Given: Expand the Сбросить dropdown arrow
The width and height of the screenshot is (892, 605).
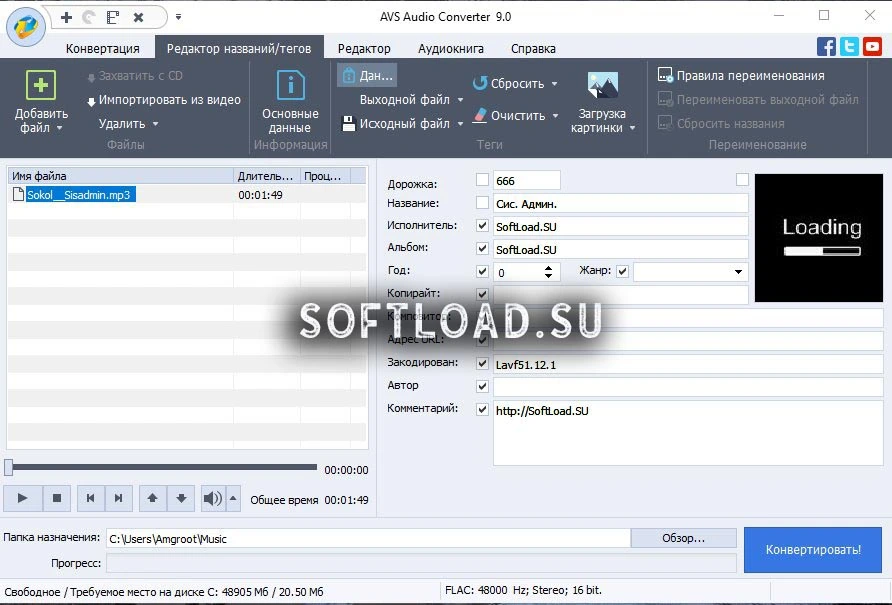Looking at the screenshot, I should pyautogui.click(x=555, y=84).
